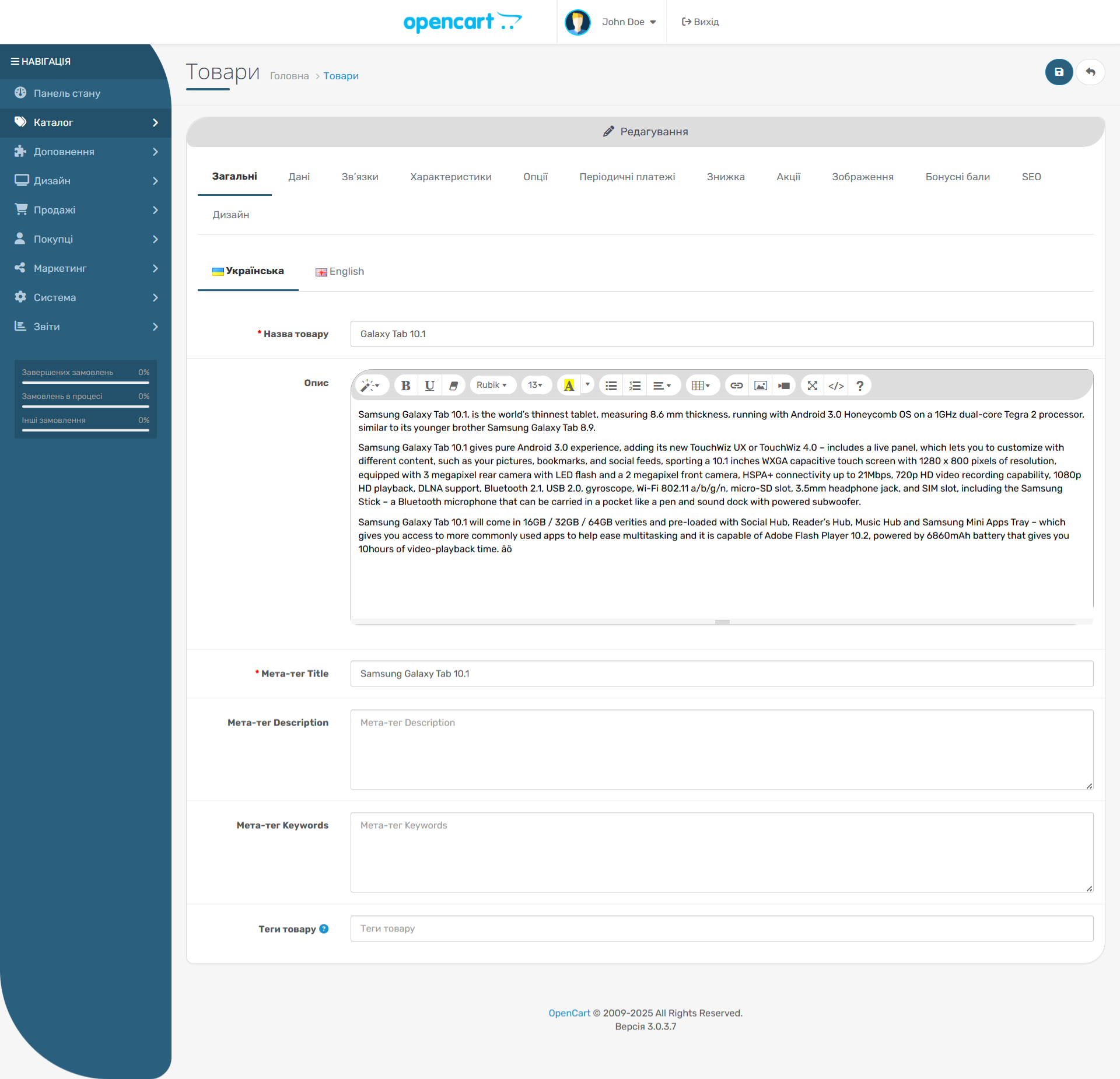Expand the Звіти sidebar menu
This screenshot has height=1079, width=1120.
86,327
